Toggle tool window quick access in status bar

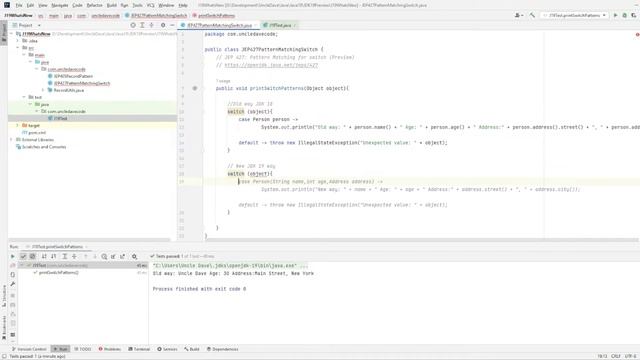(4, 356)
